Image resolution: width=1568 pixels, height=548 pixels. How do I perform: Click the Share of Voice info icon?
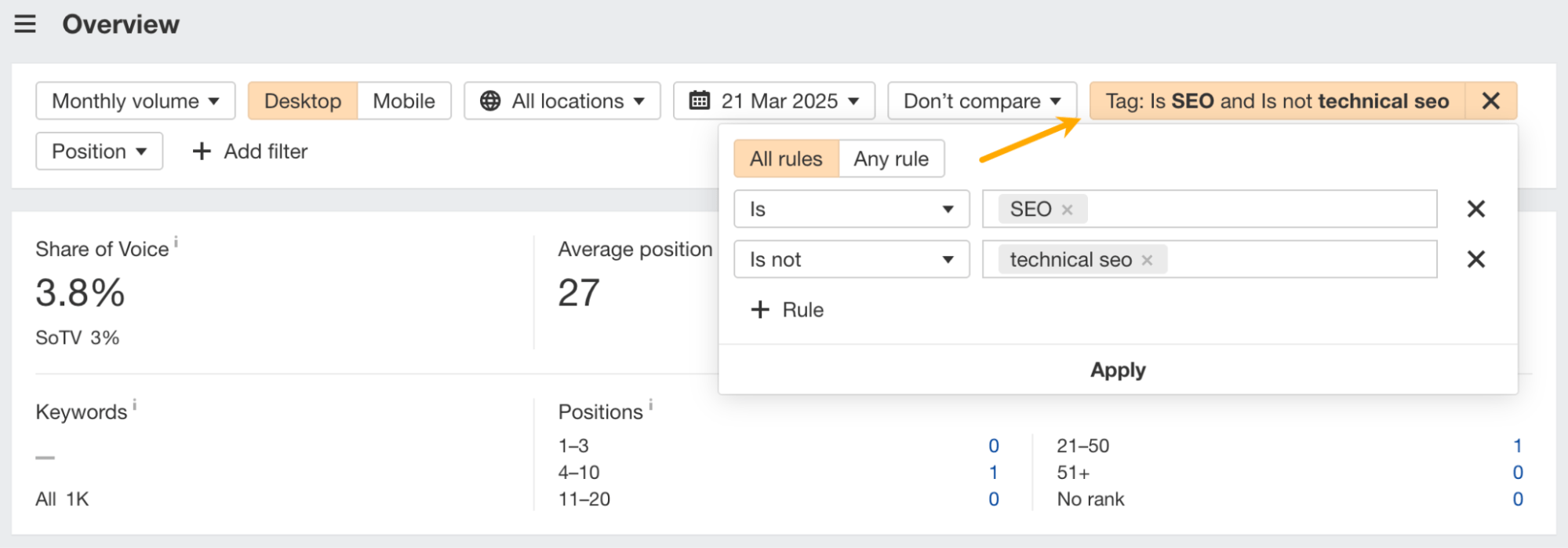click(176, 242)
